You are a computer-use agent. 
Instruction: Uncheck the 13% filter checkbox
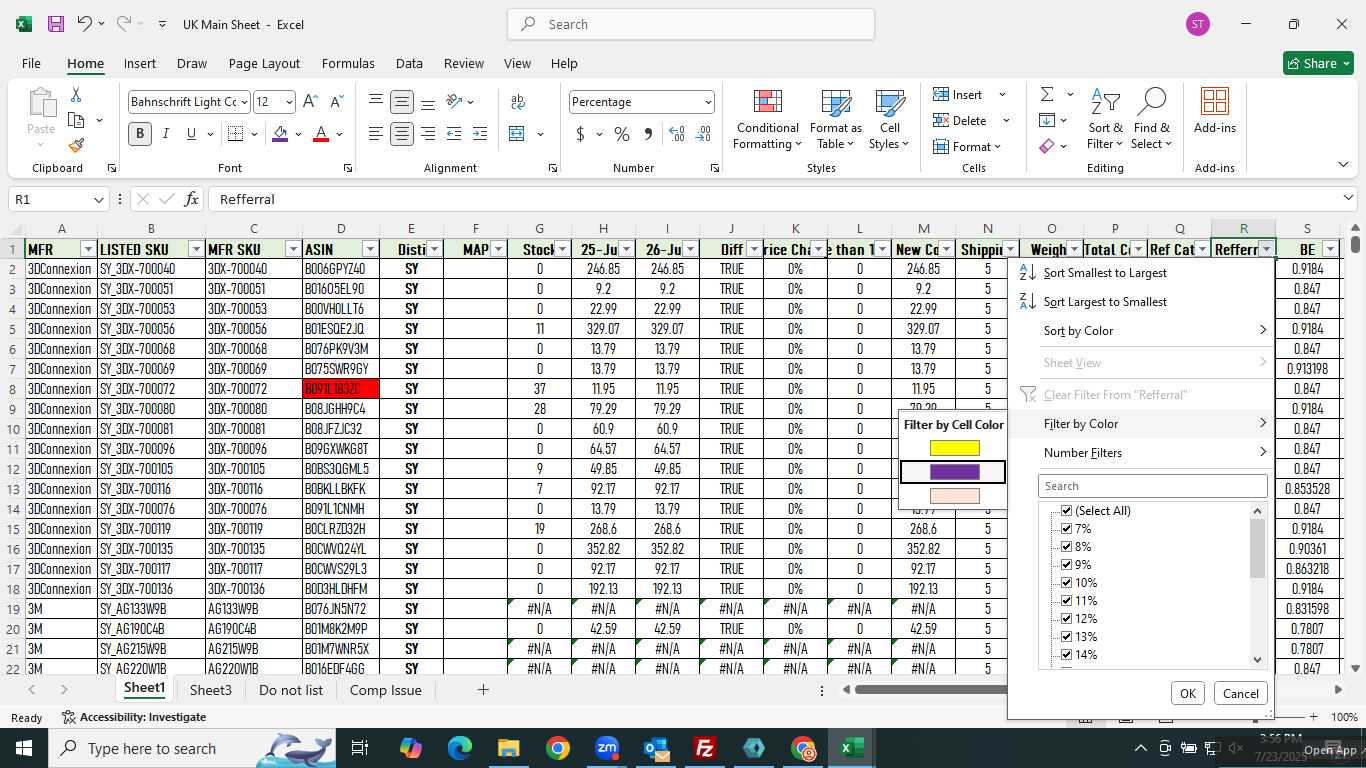[x=1066, y=637]
